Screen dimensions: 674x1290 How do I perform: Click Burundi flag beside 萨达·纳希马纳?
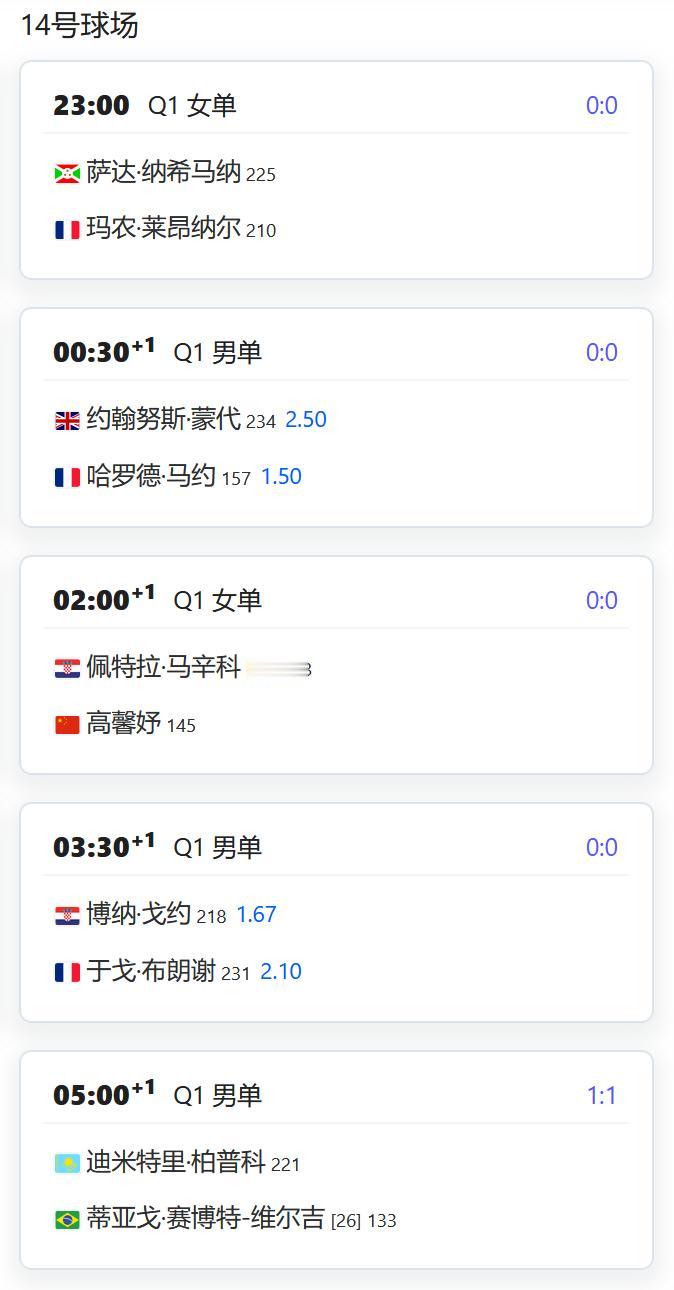pyautogui.click(x=67, y=174)
